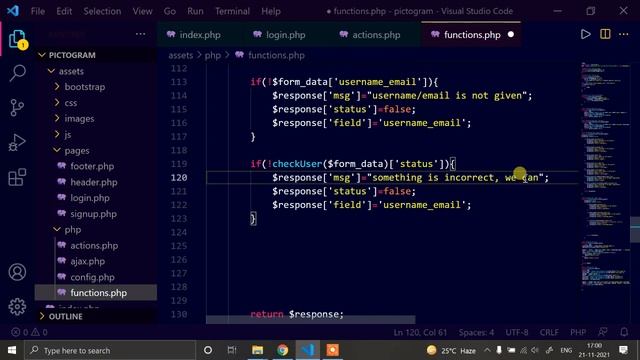This screenshot has width=640, height=360.
Task: Open header.php in the file tree
Action: (93, 182)
